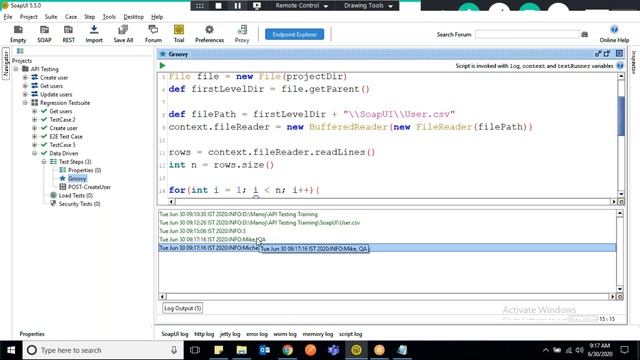
Task: Click the search forum go icon
Action: pos(584,34)
